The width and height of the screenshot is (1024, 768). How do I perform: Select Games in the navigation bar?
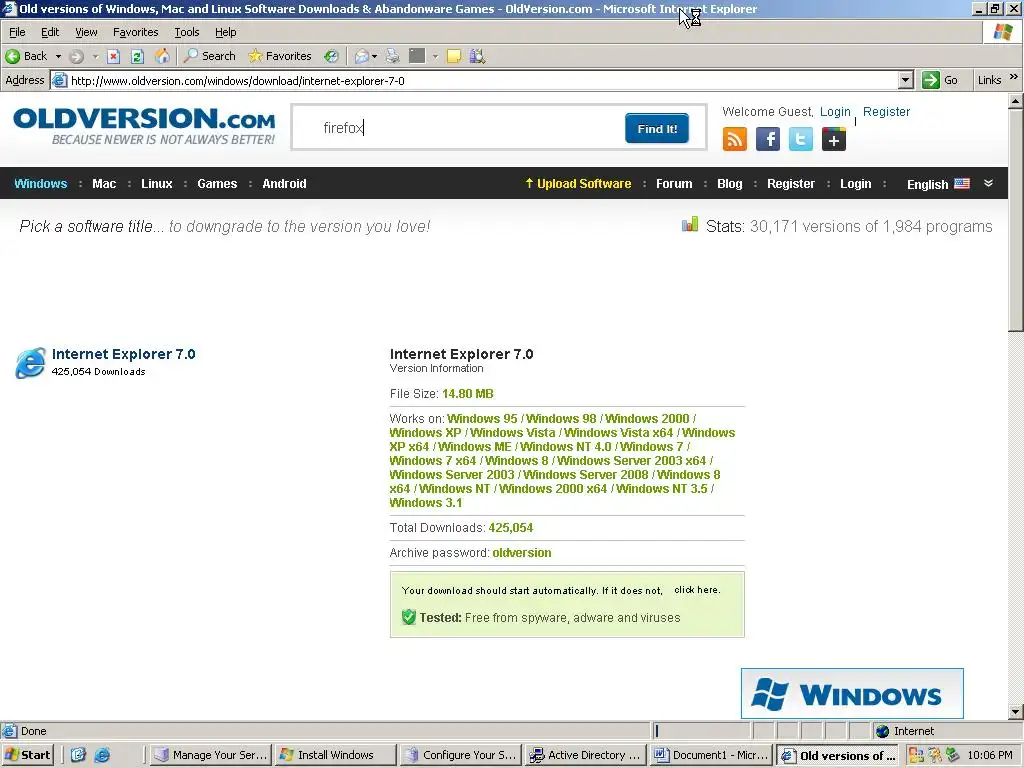coord(217,184)
